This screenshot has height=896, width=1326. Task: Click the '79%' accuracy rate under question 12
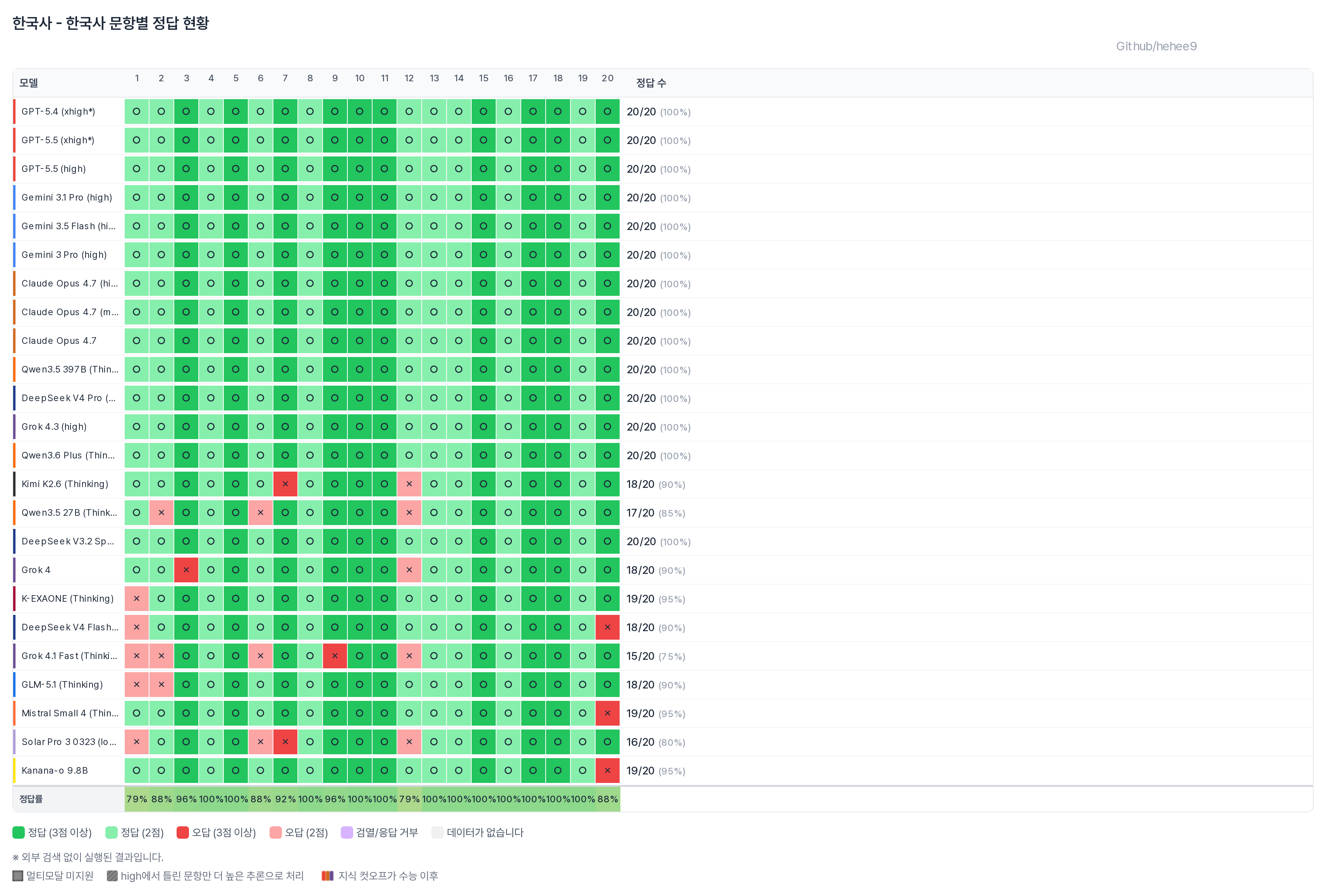click(409, 799)
